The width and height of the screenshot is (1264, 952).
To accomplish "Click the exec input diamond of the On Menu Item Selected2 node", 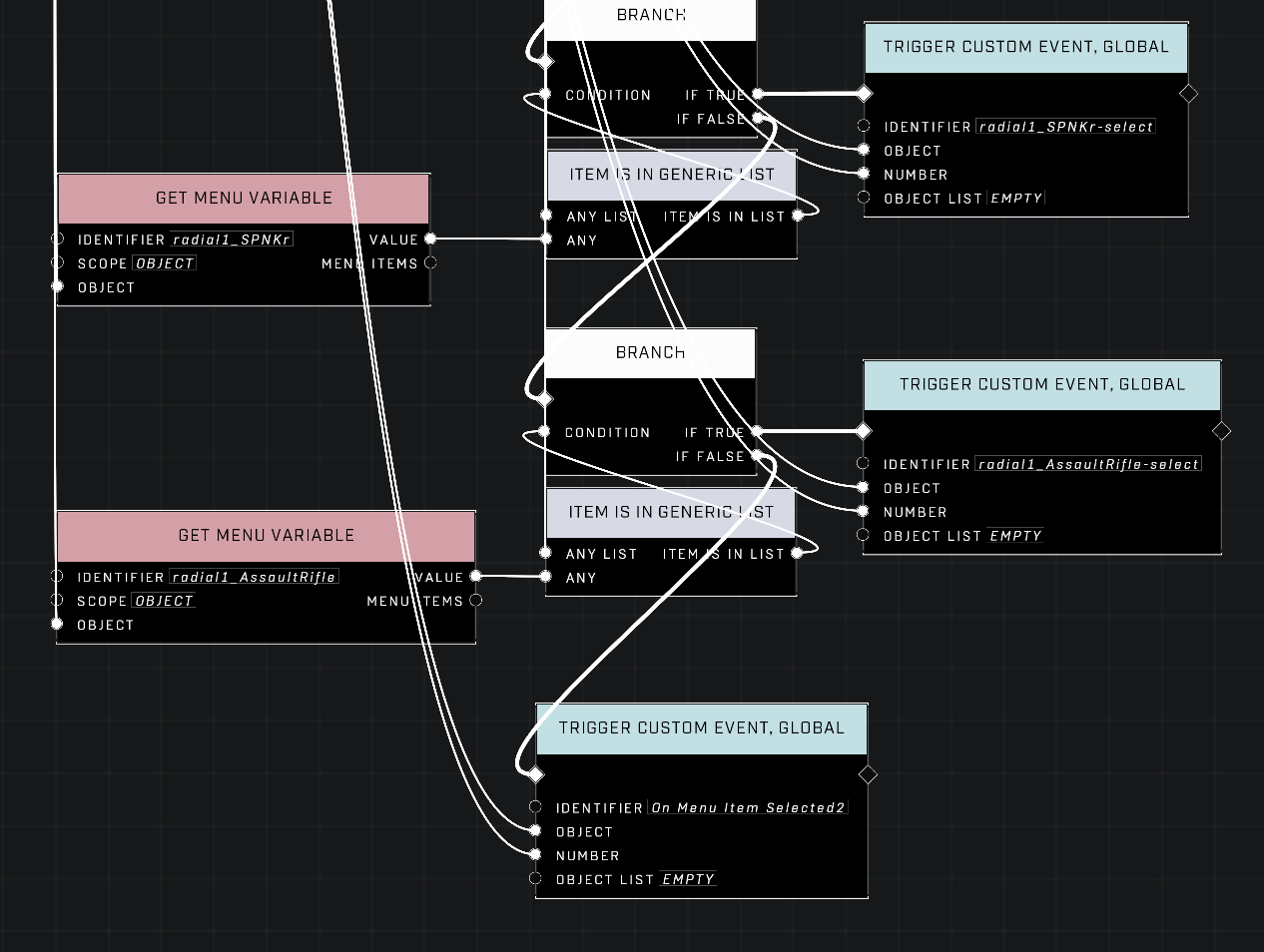I will (535, 774).
